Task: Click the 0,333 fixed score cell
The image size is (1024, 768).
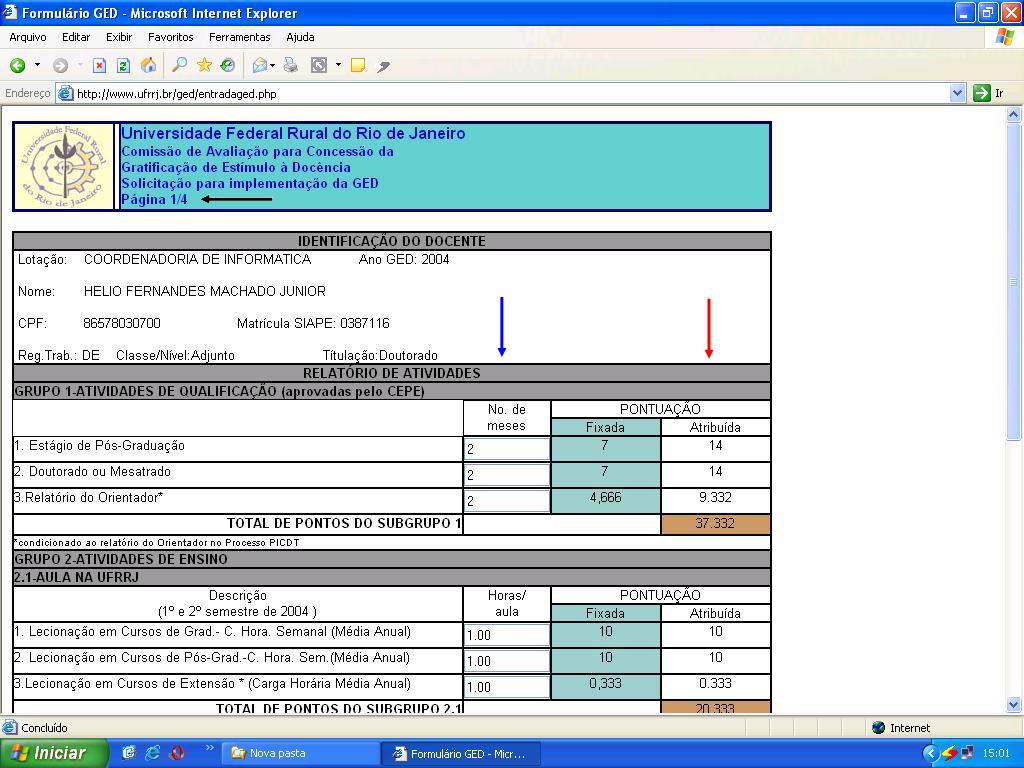Action: coord(605,686)
